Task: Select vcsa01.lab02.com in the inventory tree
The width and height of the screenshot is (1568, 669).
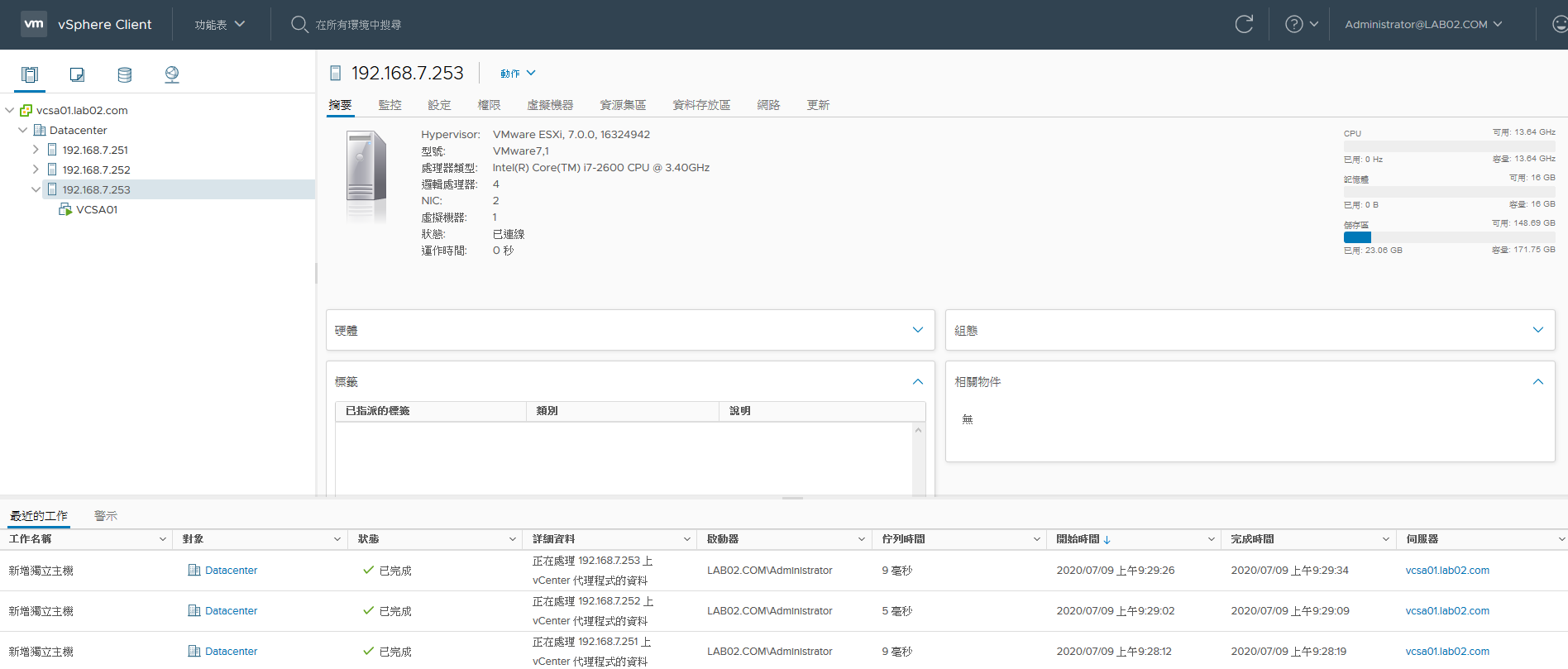Action: pos(82,110)
